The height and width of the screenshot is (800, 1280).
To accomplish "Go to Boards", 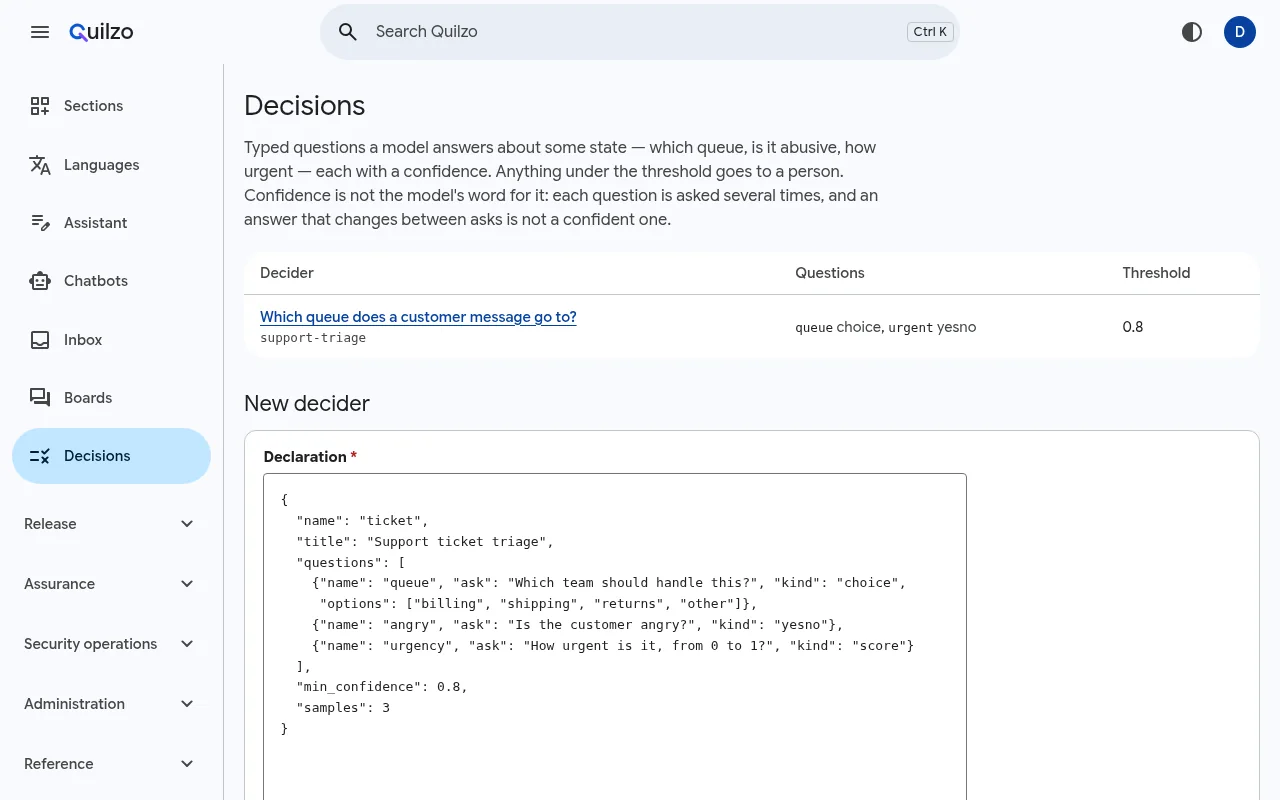I will point(111,398).
